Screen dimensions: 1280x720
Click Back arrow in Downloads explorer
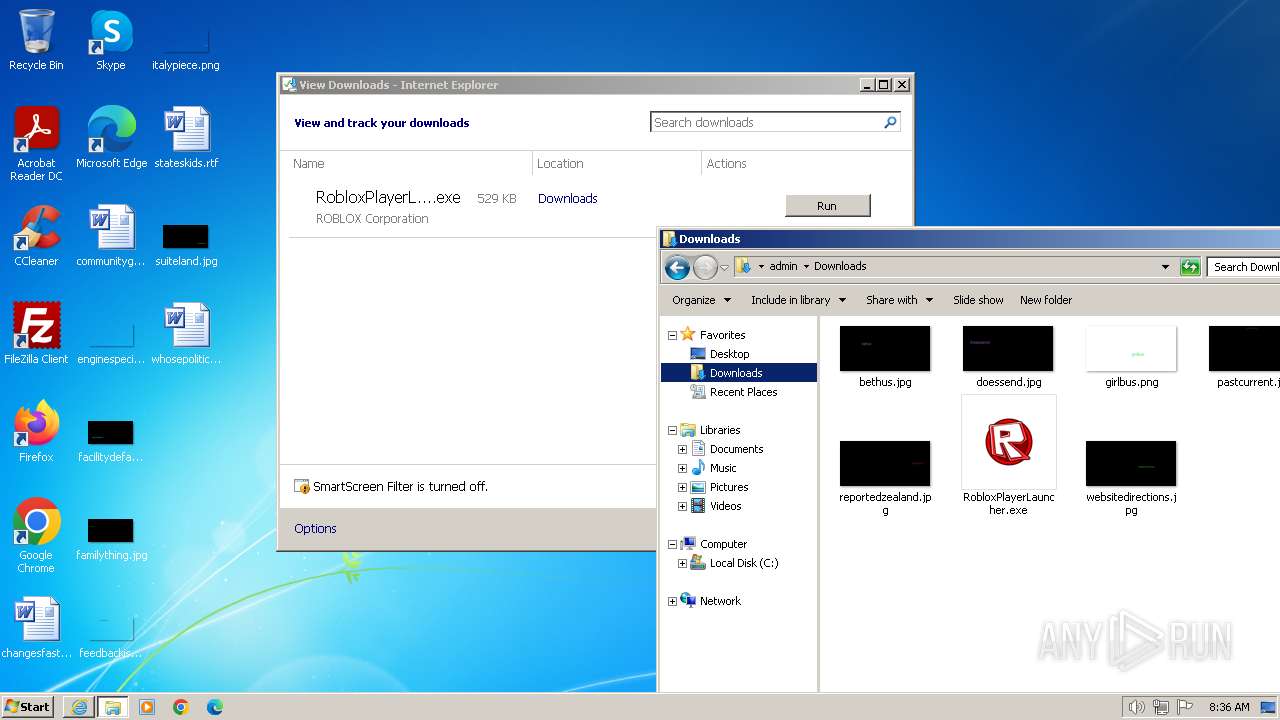(x=677, y=267)
